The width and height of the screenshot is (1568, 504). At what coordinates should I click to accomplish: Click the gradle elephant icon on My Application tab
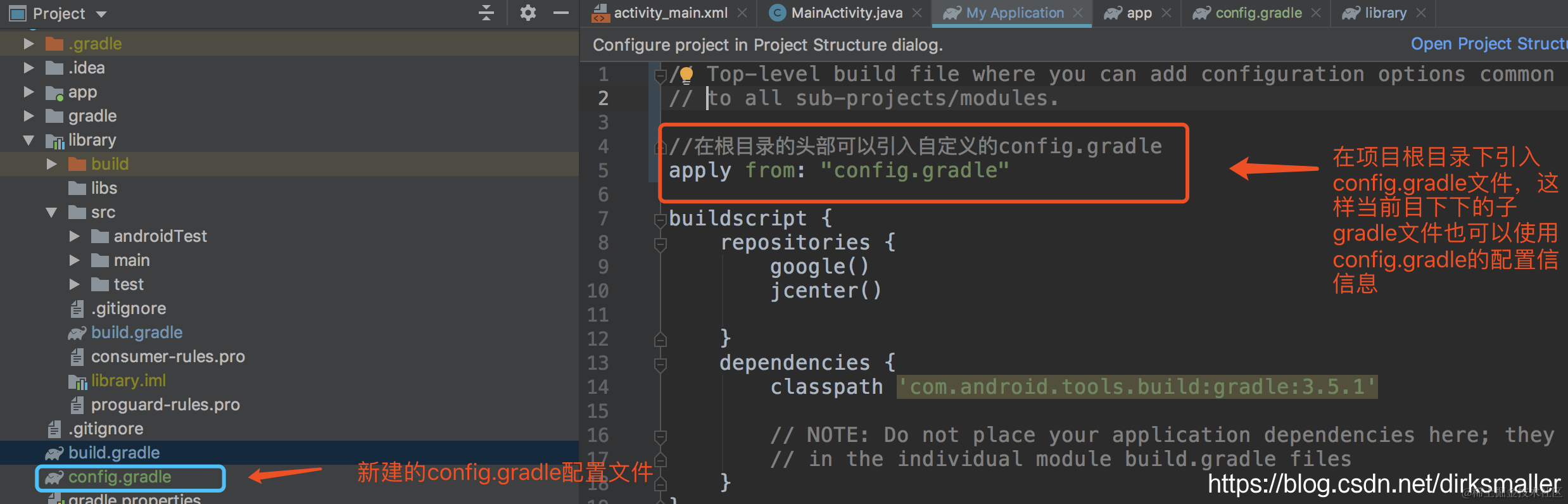coord(952,13)
